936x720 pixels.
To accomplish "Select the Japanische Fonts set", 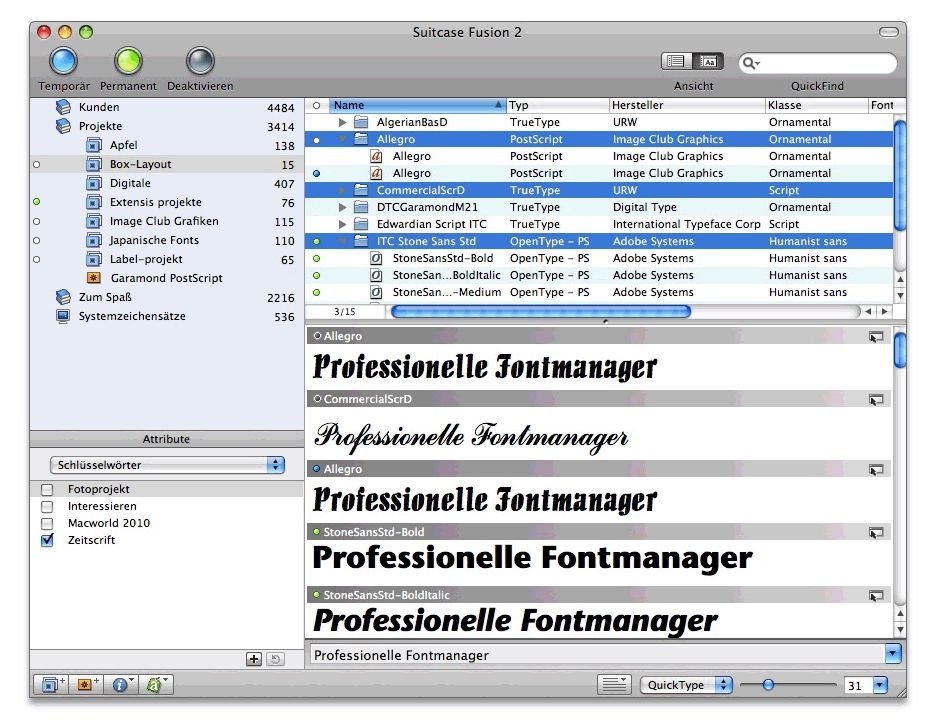I will [154, 241].
